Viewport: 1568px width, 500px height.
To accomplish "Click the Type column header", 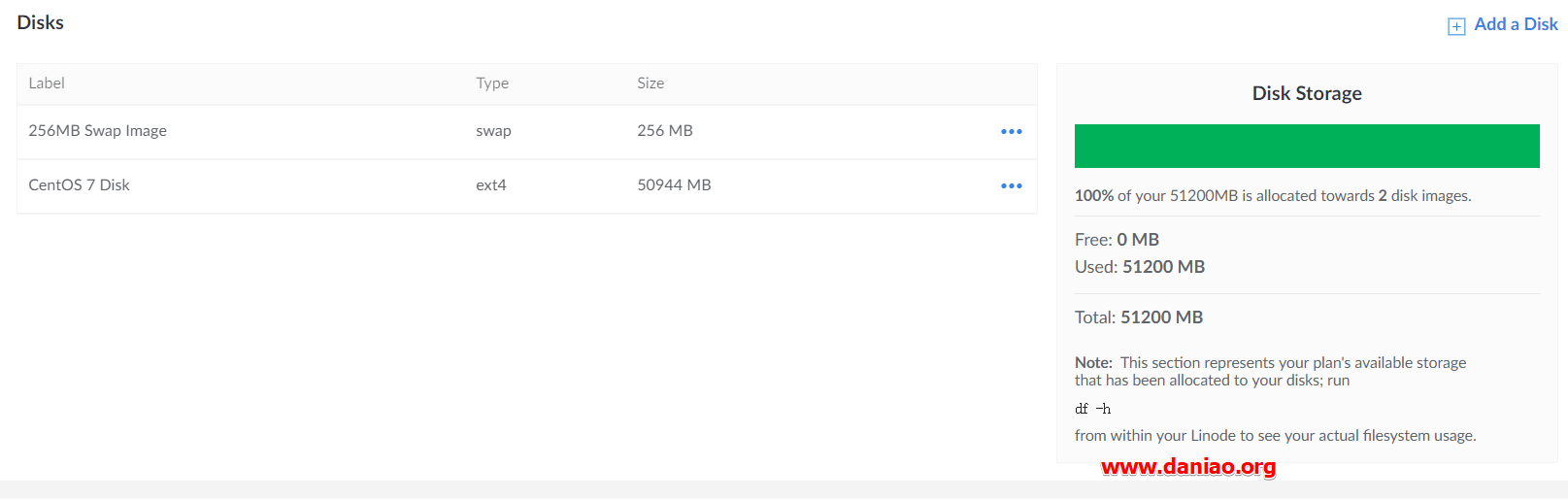I will (492, 83).
